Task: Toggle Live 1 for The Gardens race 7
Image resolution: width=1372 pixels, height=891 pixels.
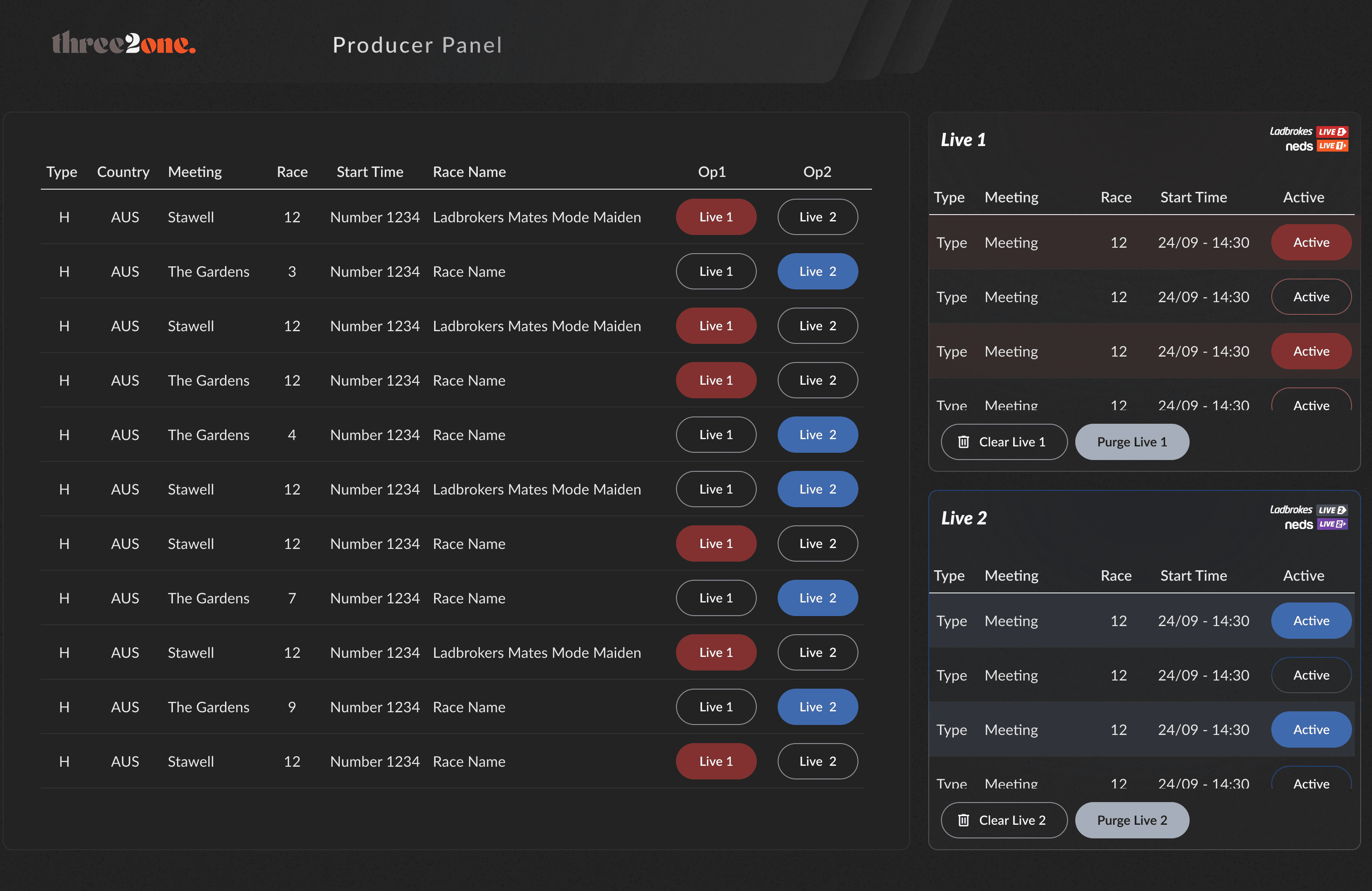Action: pyautogui.click(x=715, y=598)
